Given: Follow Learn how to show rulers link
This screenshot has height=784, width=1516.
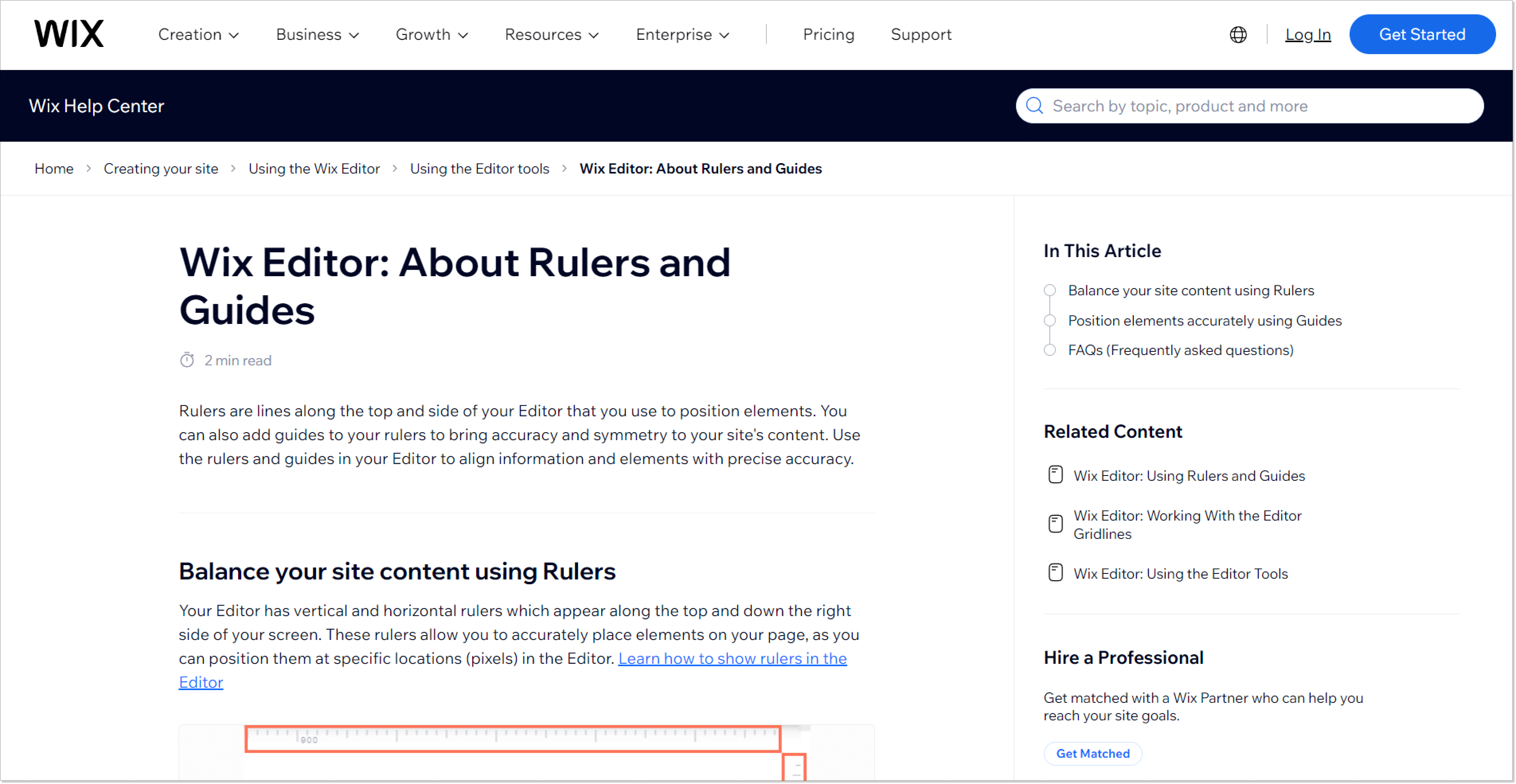Looking at the screenshot, I should click(732, 658).
